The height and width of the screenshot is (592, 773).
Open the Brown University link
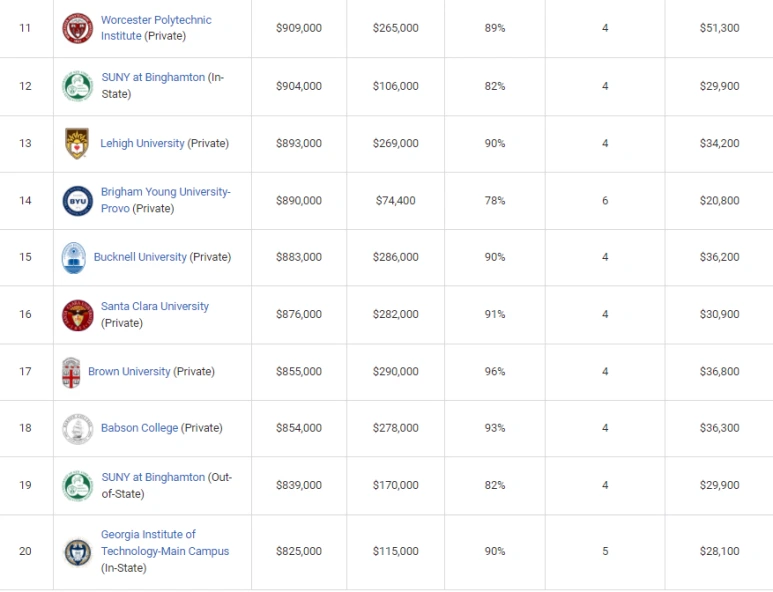coord(129,372)
